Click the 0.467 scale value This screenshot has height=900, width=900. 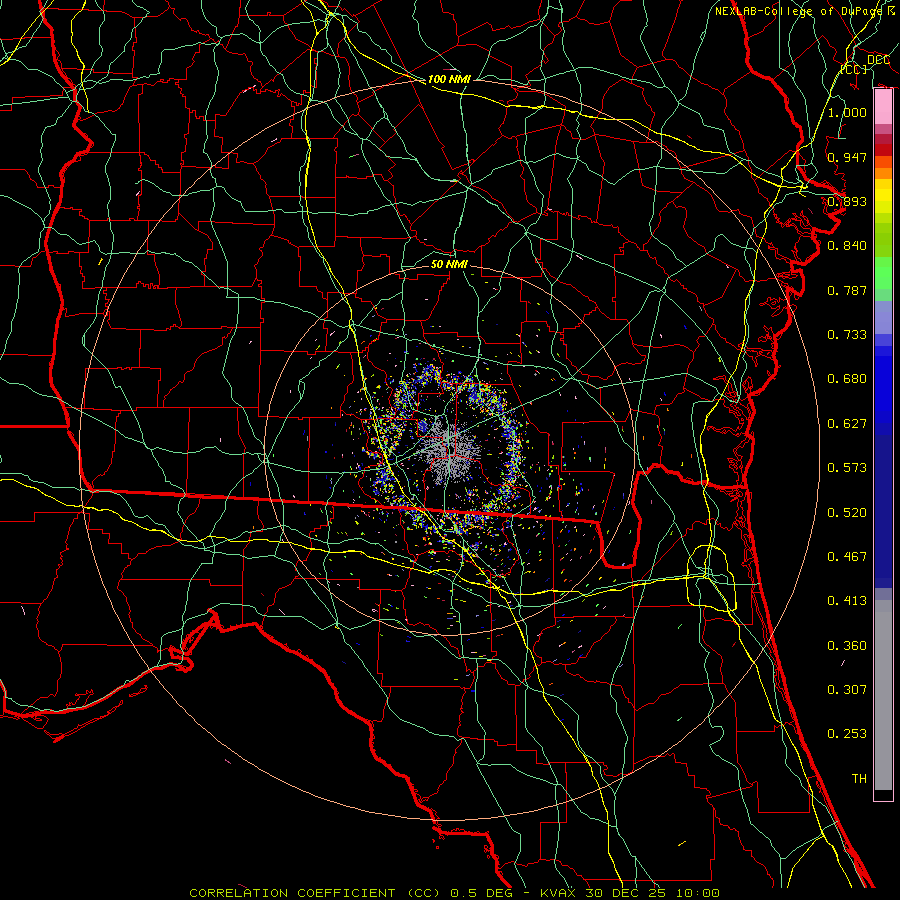pos(847,557)
